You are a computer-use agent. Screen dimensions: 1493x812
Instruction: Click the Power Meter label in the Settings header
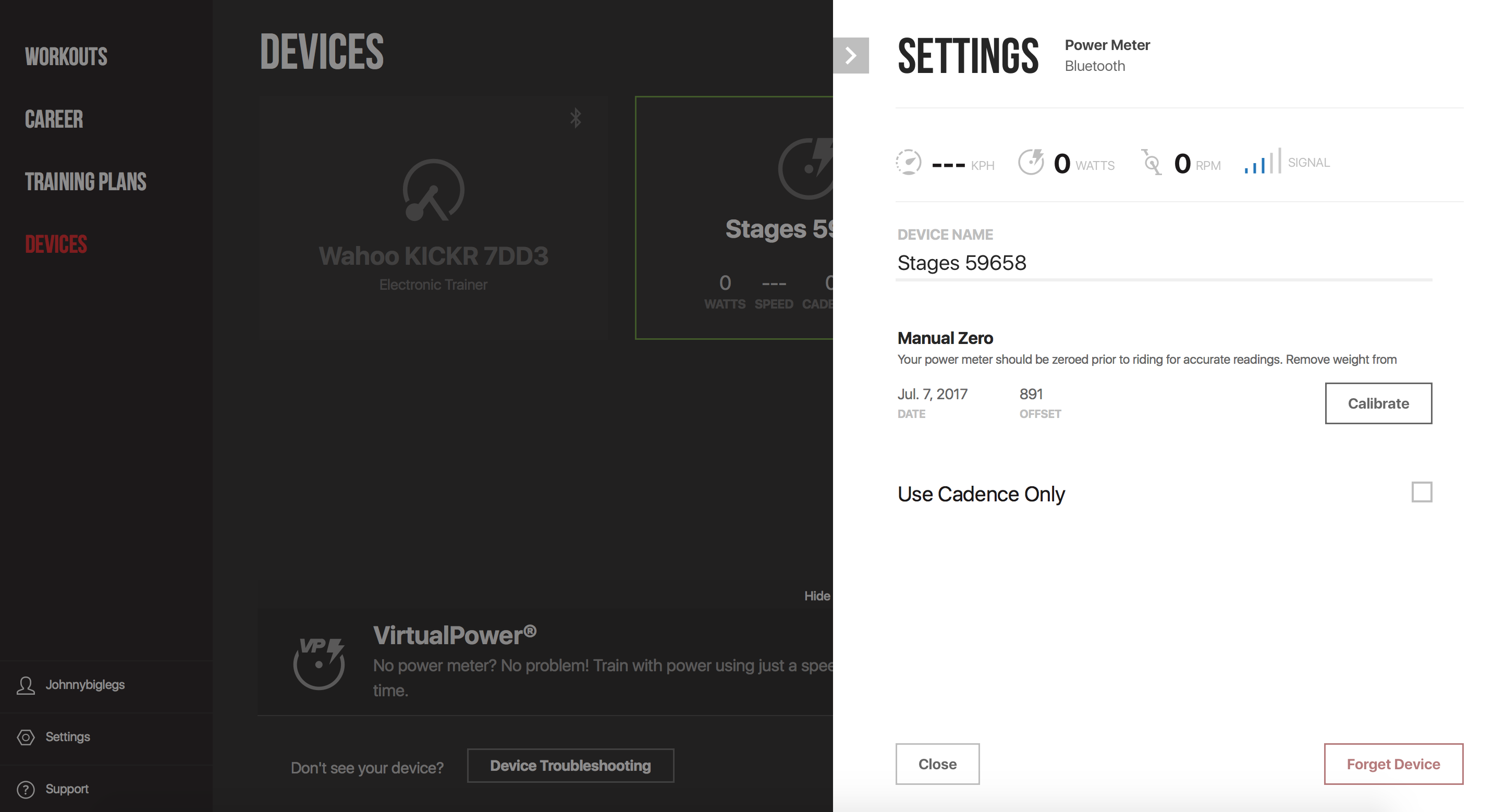pos(1108,45)
